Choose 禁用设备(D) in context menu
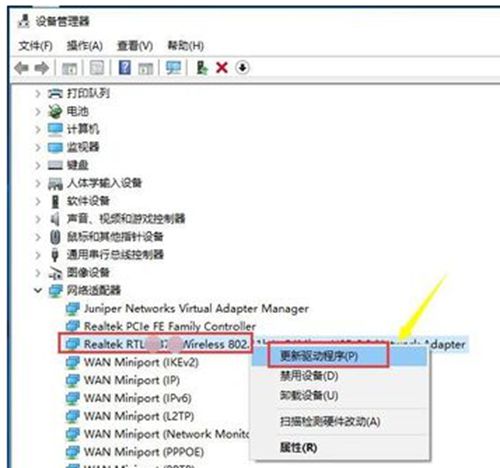This screenshot has height=468, width=500. [309, 376]
